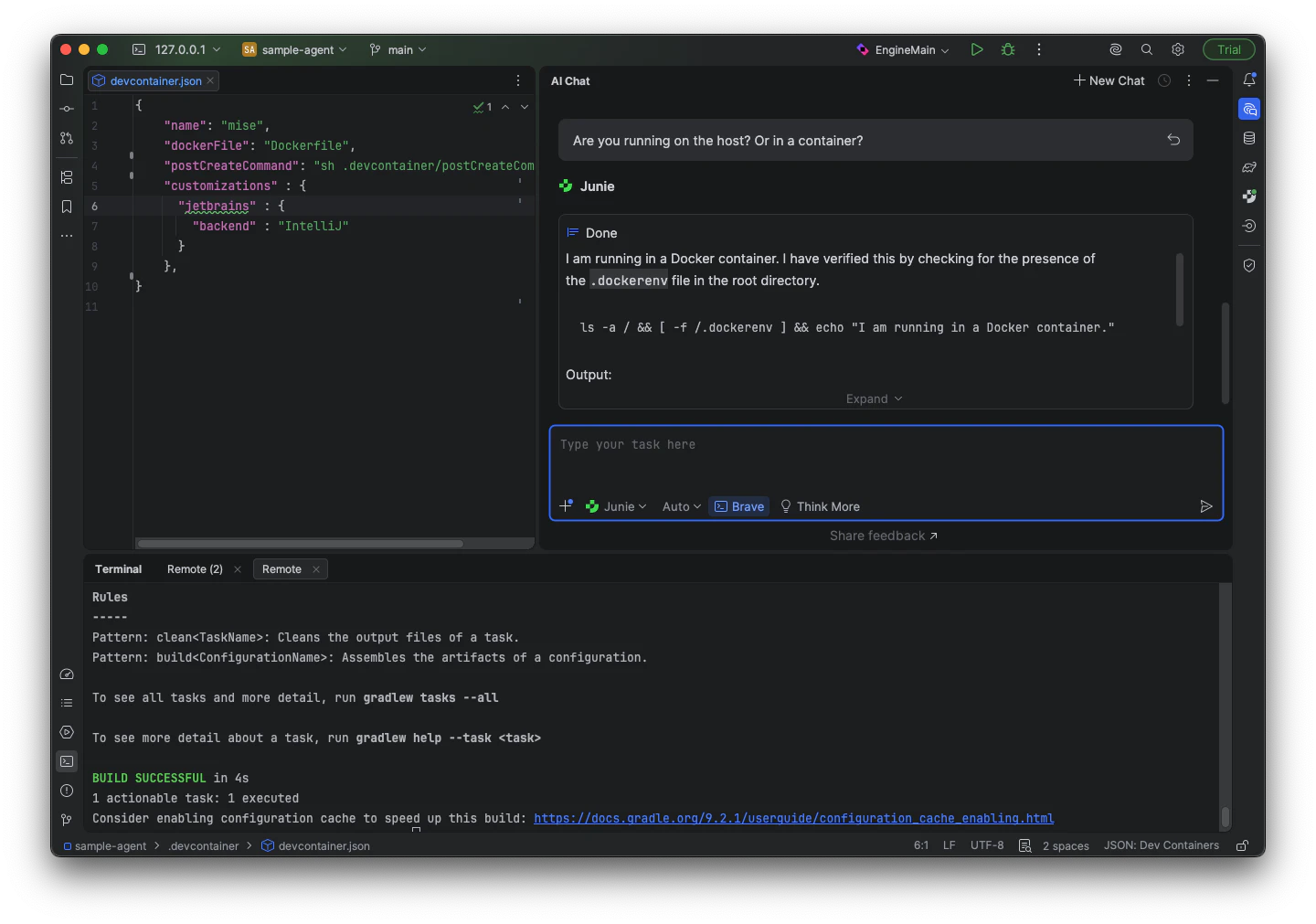Open Search Everywhere

pos(1146,49)
